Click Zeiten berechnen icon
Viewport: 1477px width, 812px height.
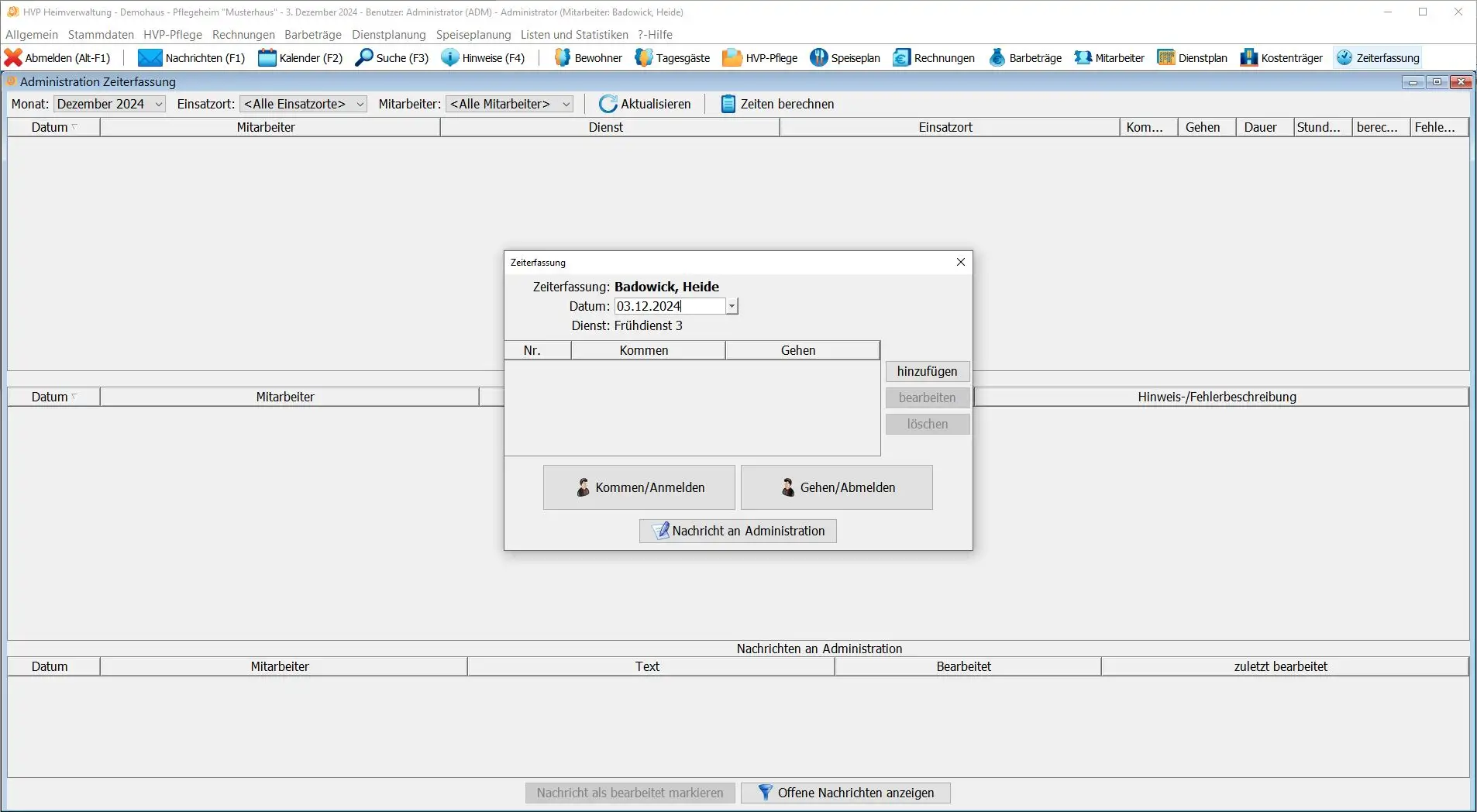click(x=728, y=104)
